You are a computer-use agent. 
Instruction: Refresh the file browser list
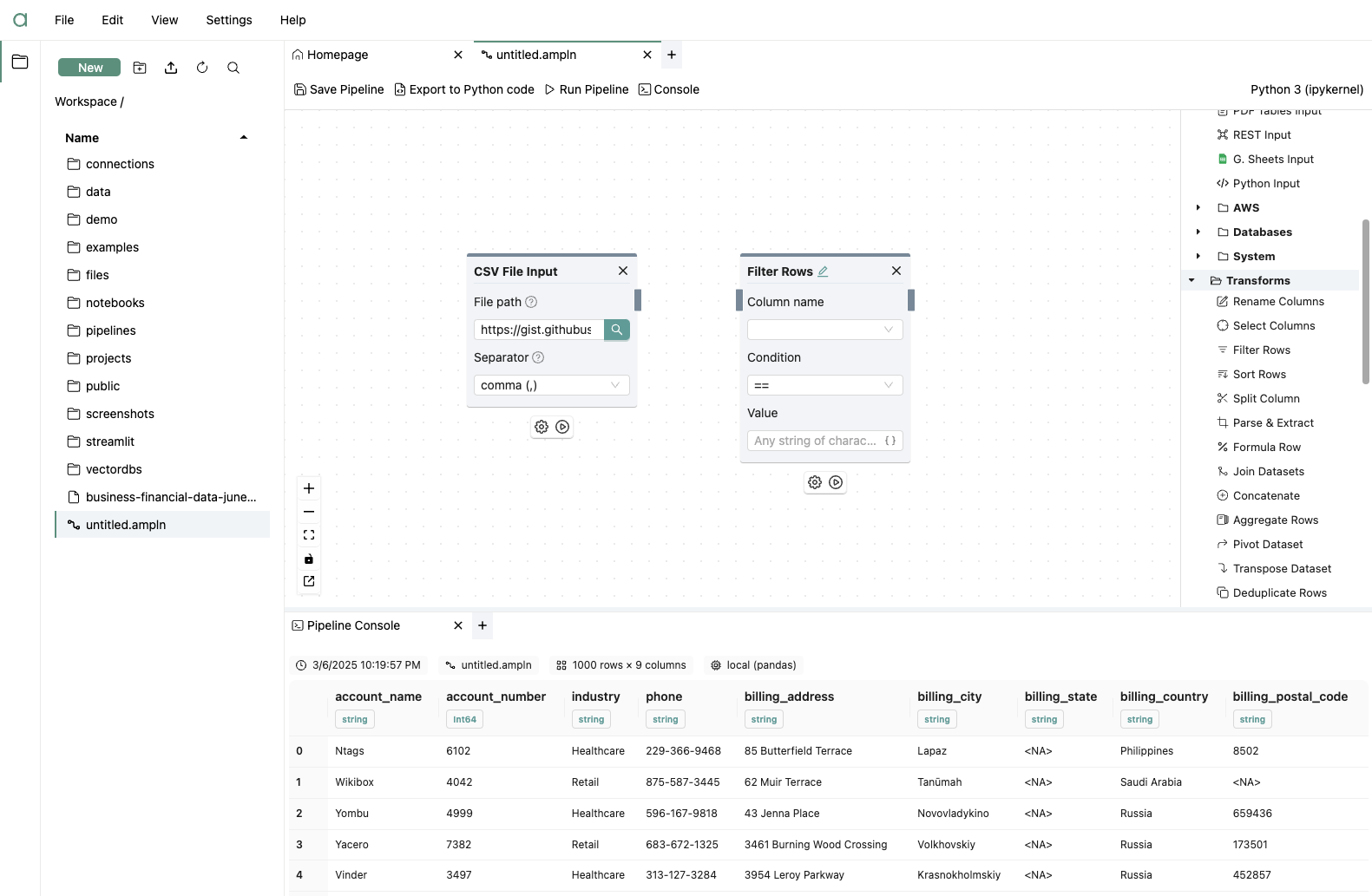click(202, 68)
